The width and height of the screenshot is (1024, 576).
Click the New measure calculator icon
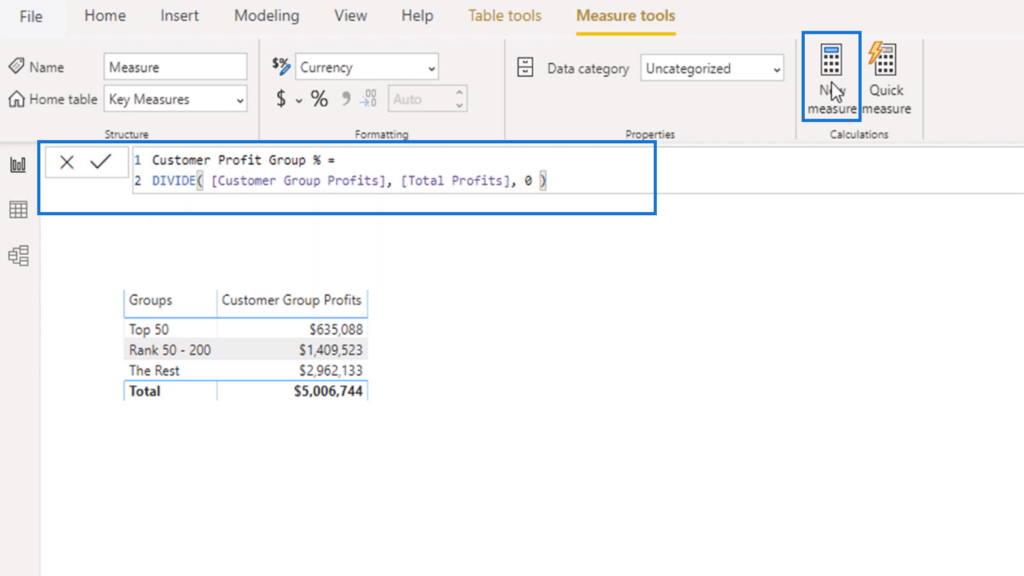coord(831,59)
